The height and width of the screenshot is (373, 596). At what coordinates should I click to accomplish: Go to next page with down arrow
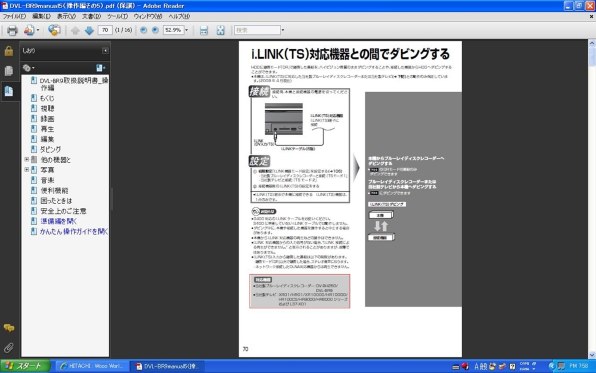(x=89, y=30)
